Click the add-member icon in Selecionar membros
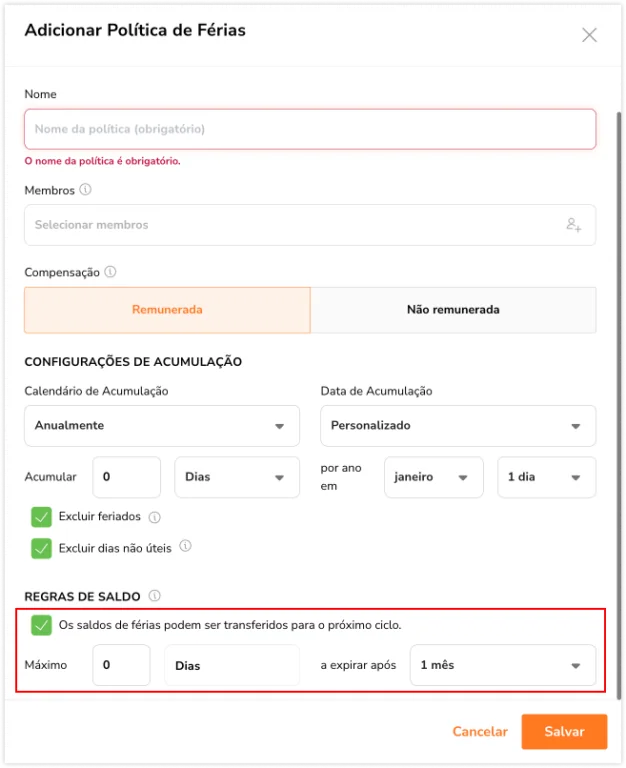This screenshot has width=626, height=768. [574, 225]
